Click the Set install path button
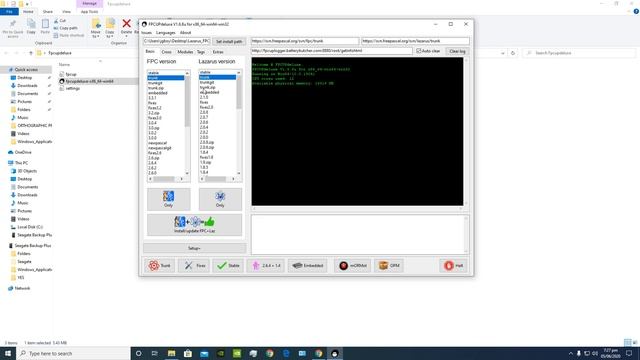 [x=229, y=42]
